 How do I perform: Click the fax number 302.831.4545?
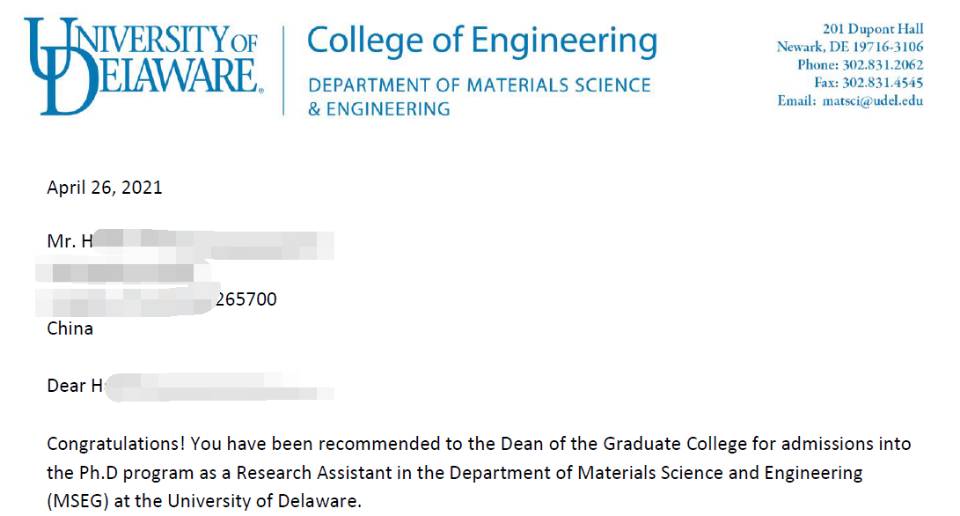883,83
